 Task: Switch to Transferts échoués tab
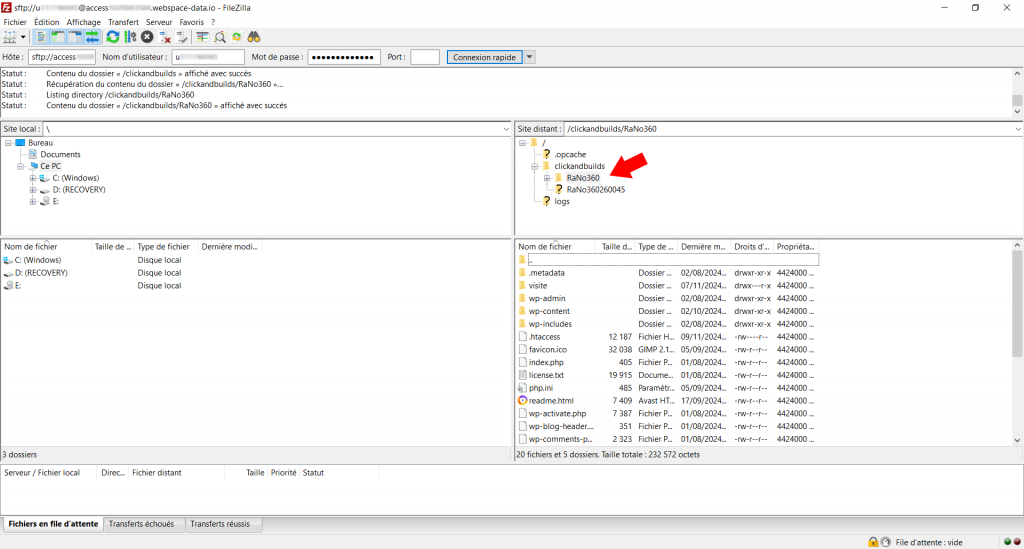(x=141, y=524)
